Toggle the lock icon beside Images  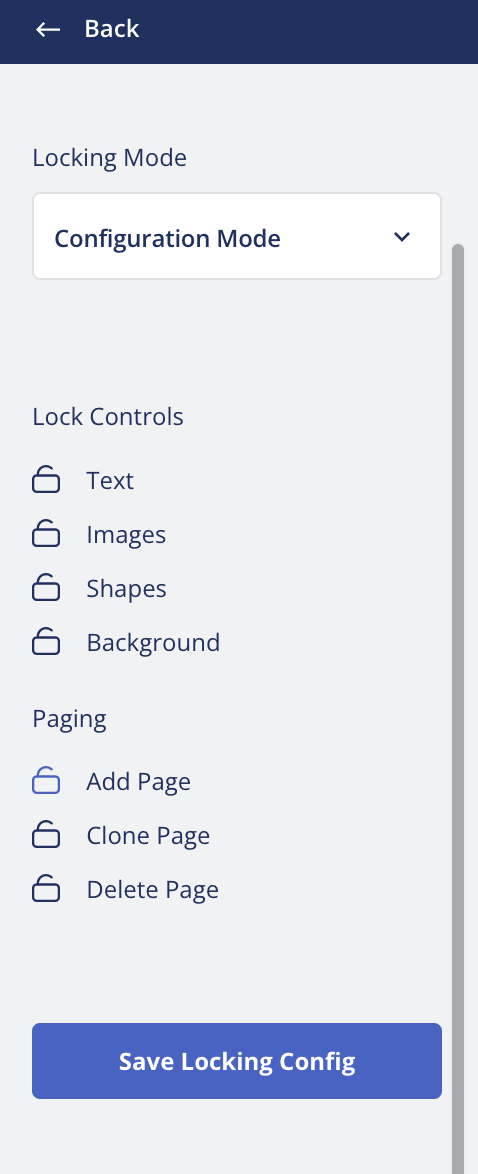pos(46,534)
